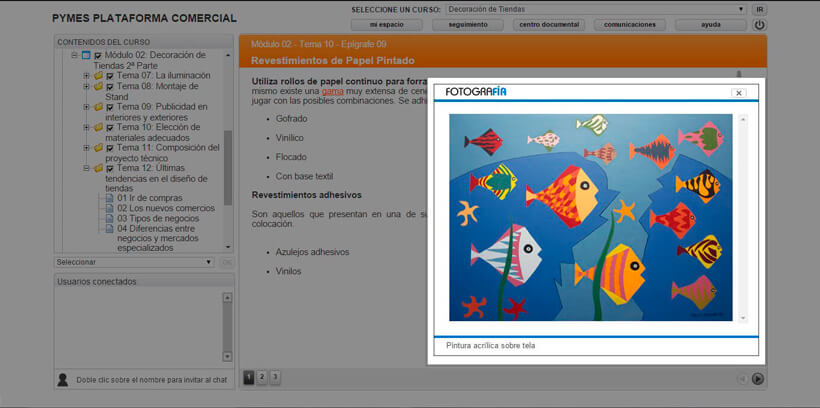Click the previous page arrow

coord(742,379)
